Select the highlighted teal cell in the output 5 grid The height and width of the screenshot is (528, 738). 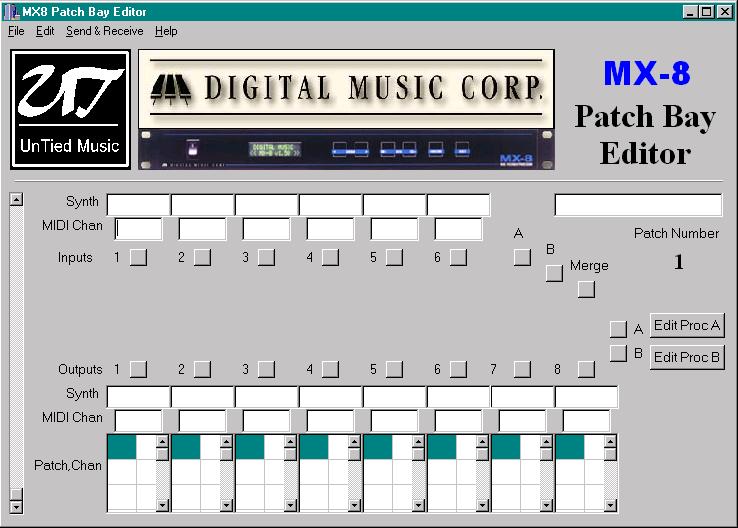coord(378,447)
